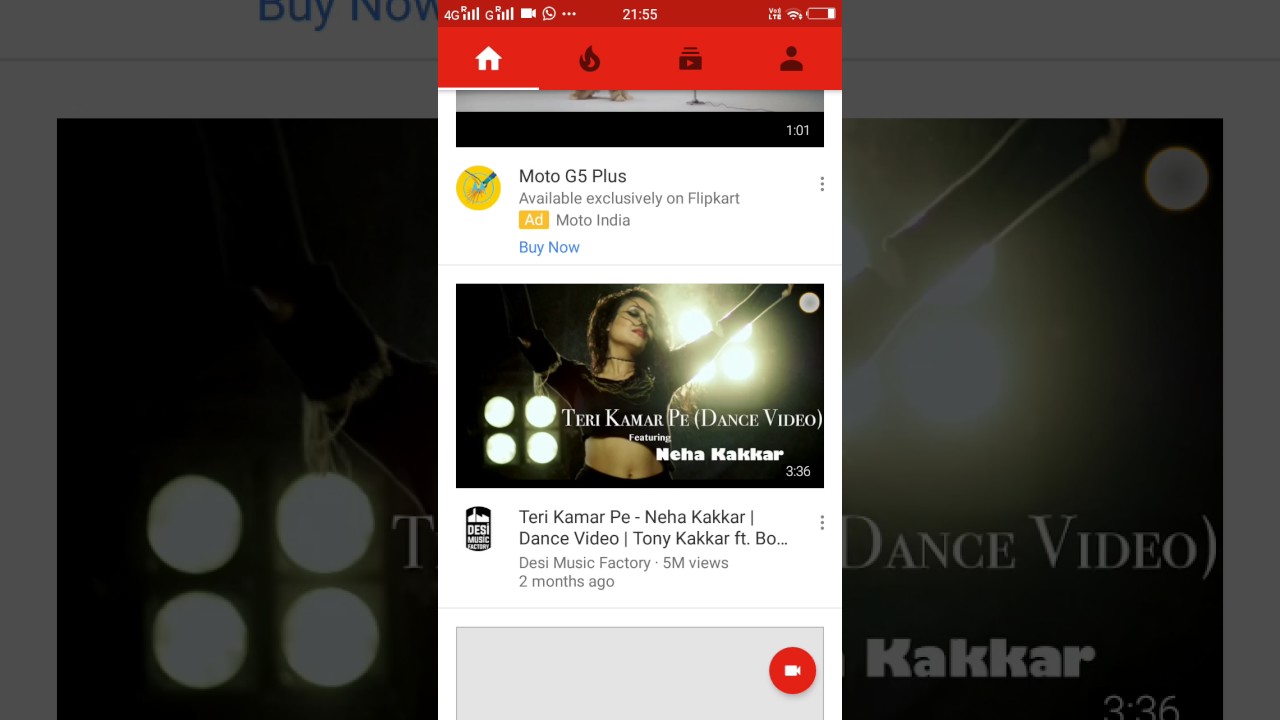Tap the grey placeholder video card below
This screenshot has height=720, width=1280.
click(640, 673)
